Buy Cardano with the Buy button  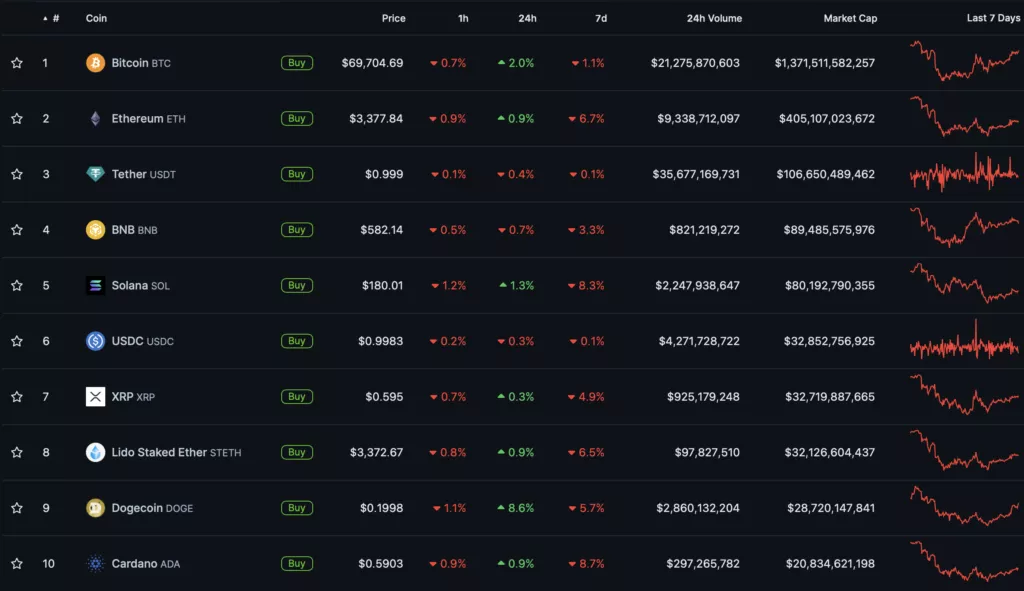tap(296, 563)
